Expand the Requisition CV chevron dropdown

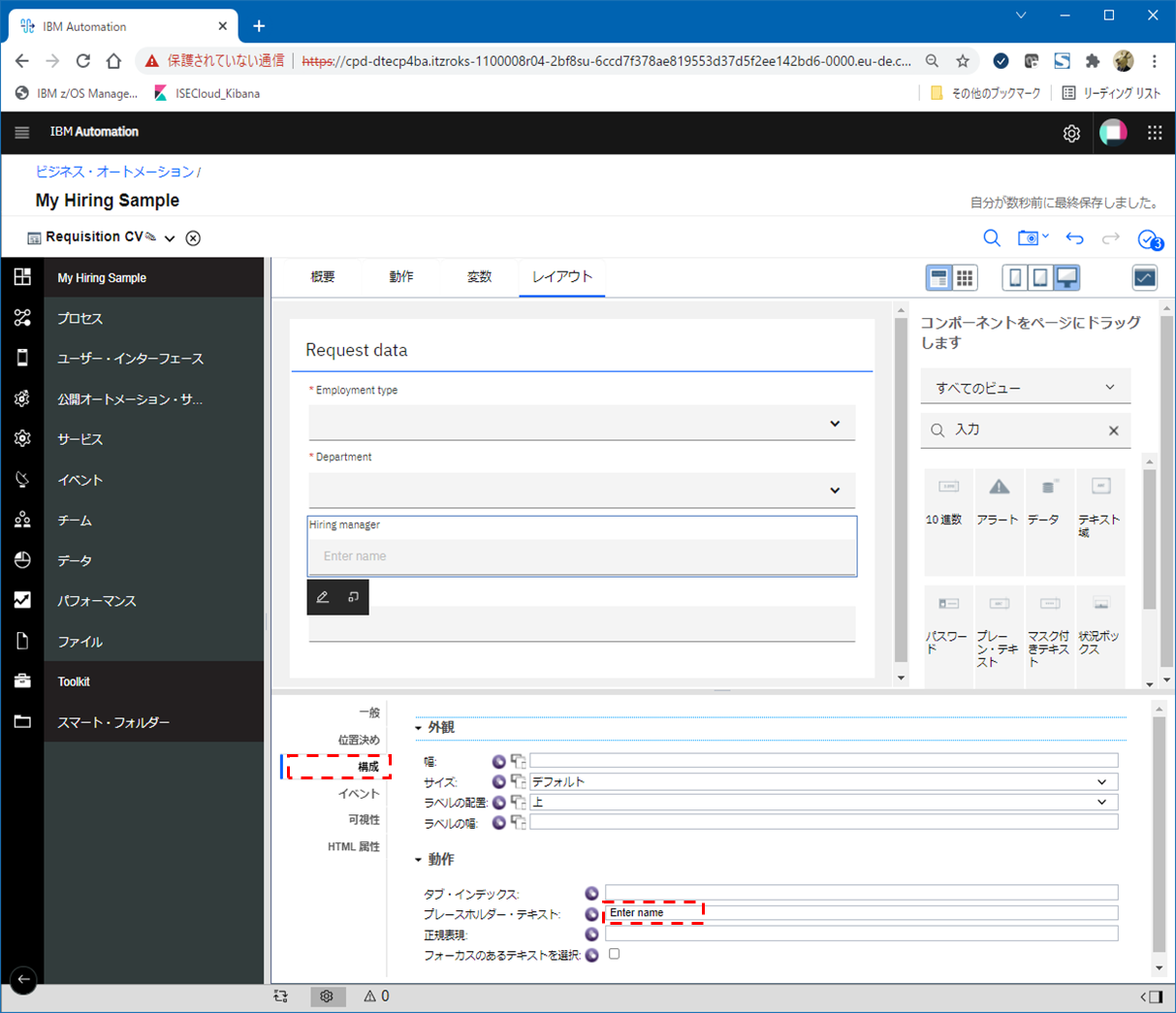[x=170, y=238]
